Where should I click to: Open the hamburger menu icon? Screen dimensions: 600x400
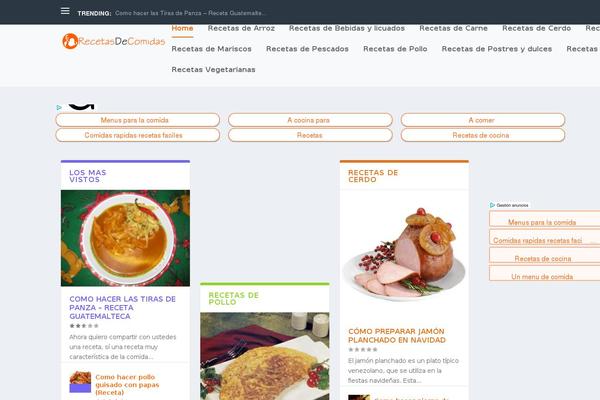coord(65,11)
